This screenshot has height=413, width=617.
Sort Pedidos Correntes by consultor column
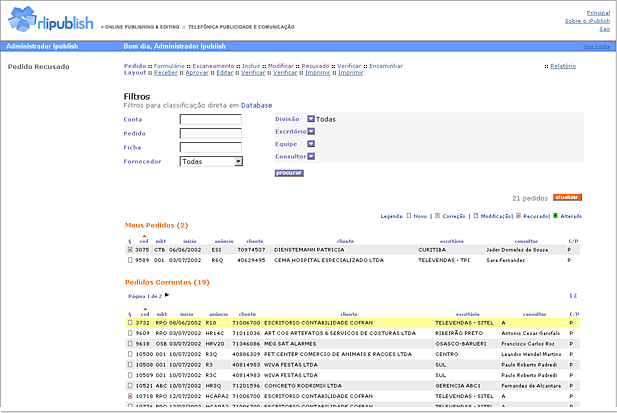[535, 314]
